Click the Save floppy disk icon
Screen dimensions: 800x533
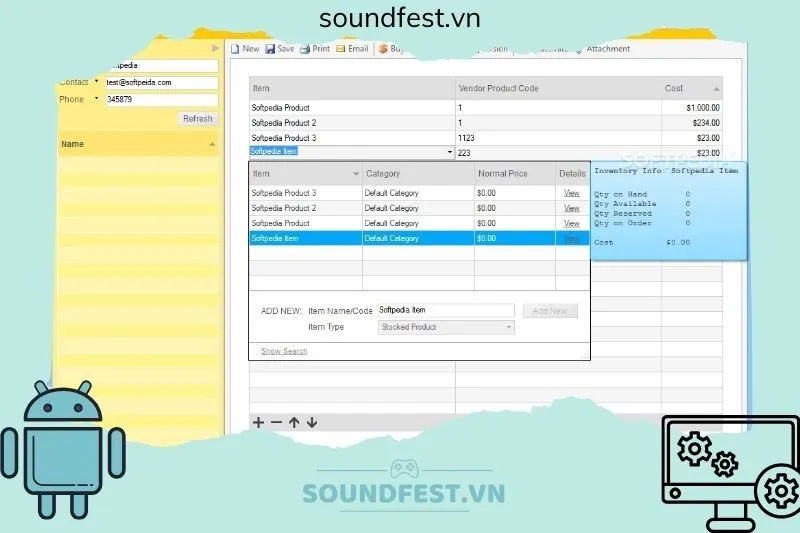[x=270, y=48]
